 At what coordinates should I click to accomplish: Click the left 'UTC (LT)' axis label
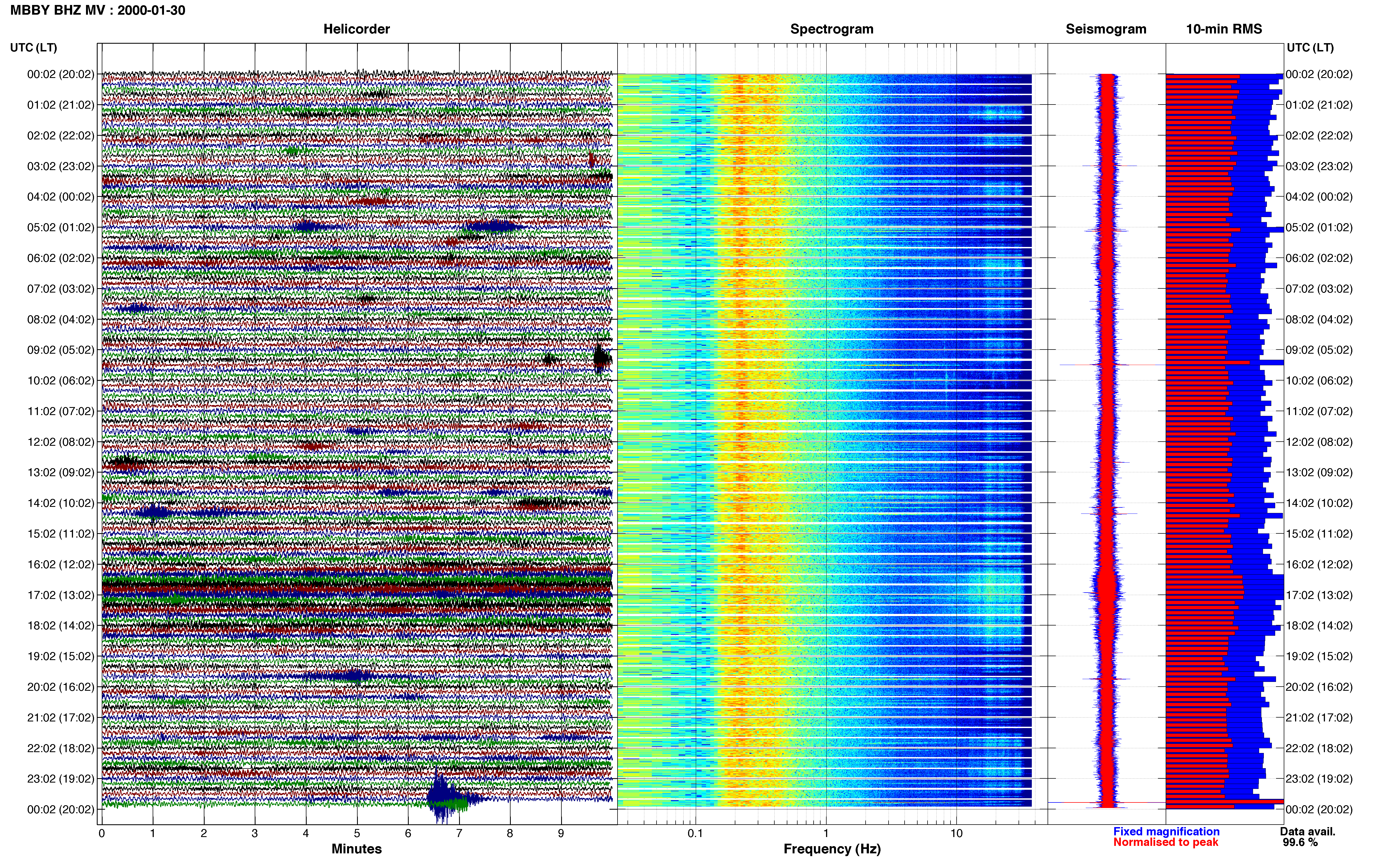click(33, 48)
